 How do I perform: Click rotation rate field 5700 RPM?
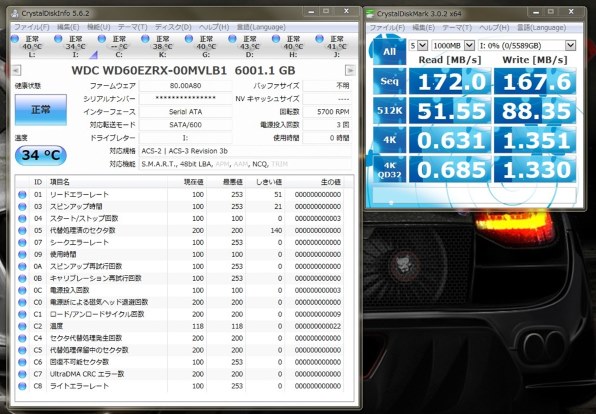pos(327,112)
